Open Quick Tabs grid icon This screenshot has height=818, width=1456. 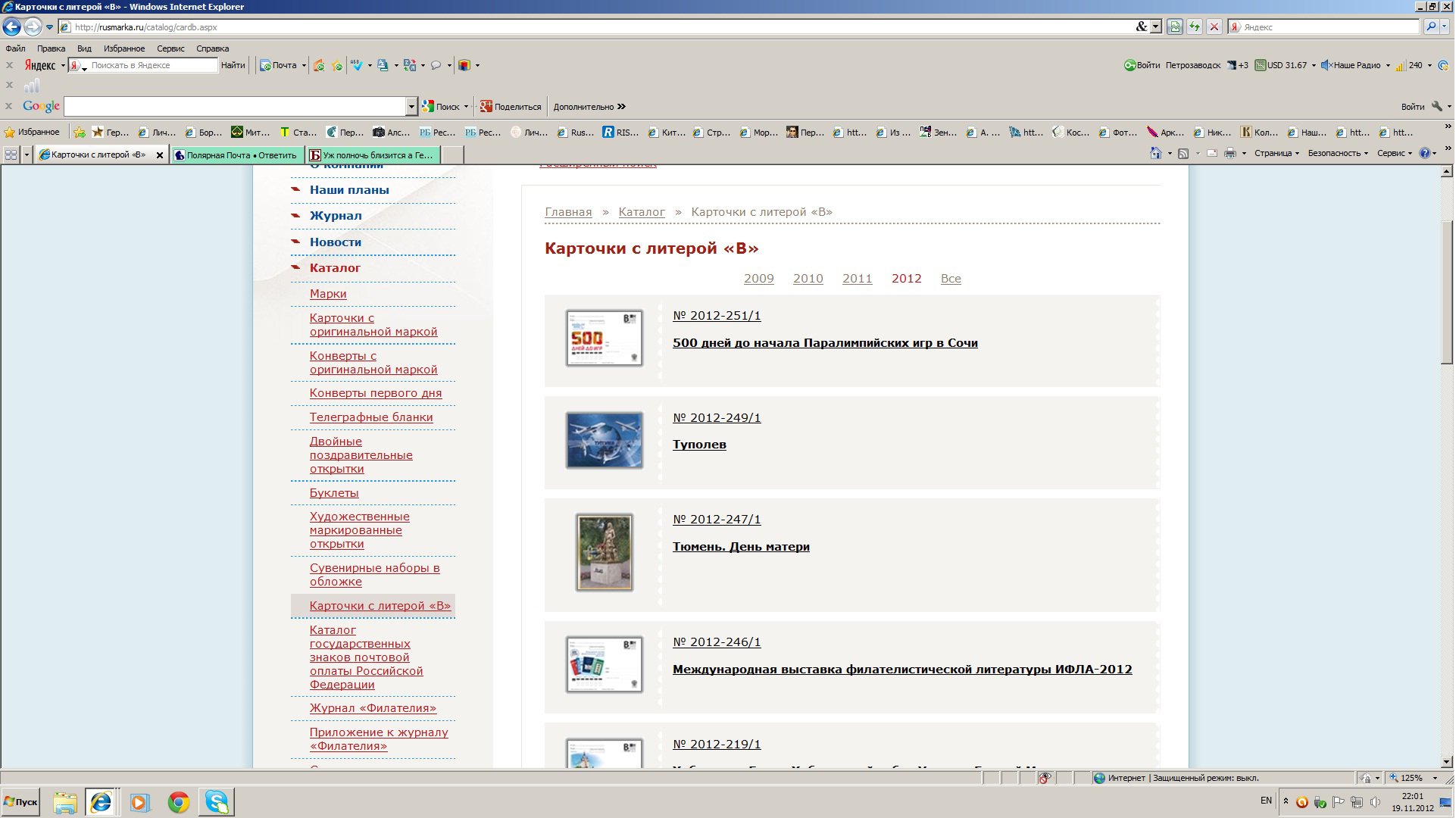click(11, 155)
